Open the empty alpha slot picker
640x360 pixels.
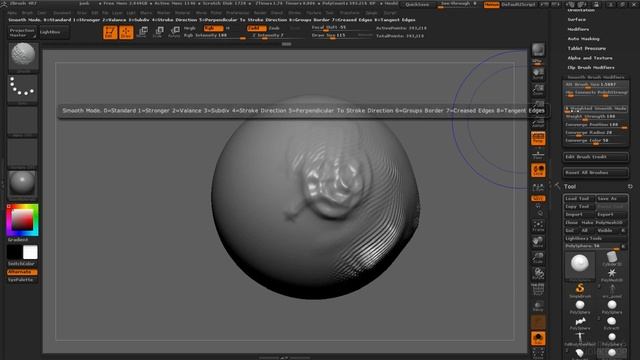pos(23,121)
